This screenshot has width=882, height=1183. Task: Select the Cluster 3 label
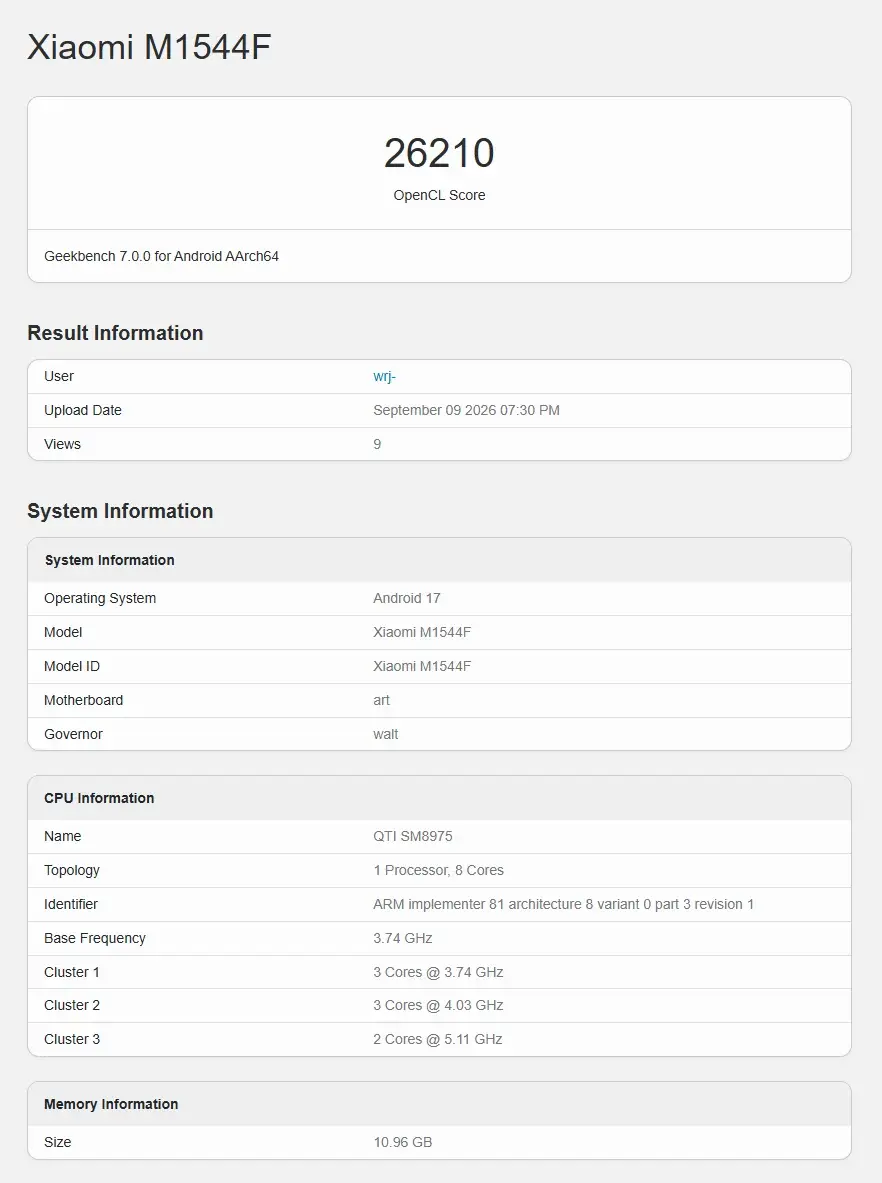(72, 1039)
